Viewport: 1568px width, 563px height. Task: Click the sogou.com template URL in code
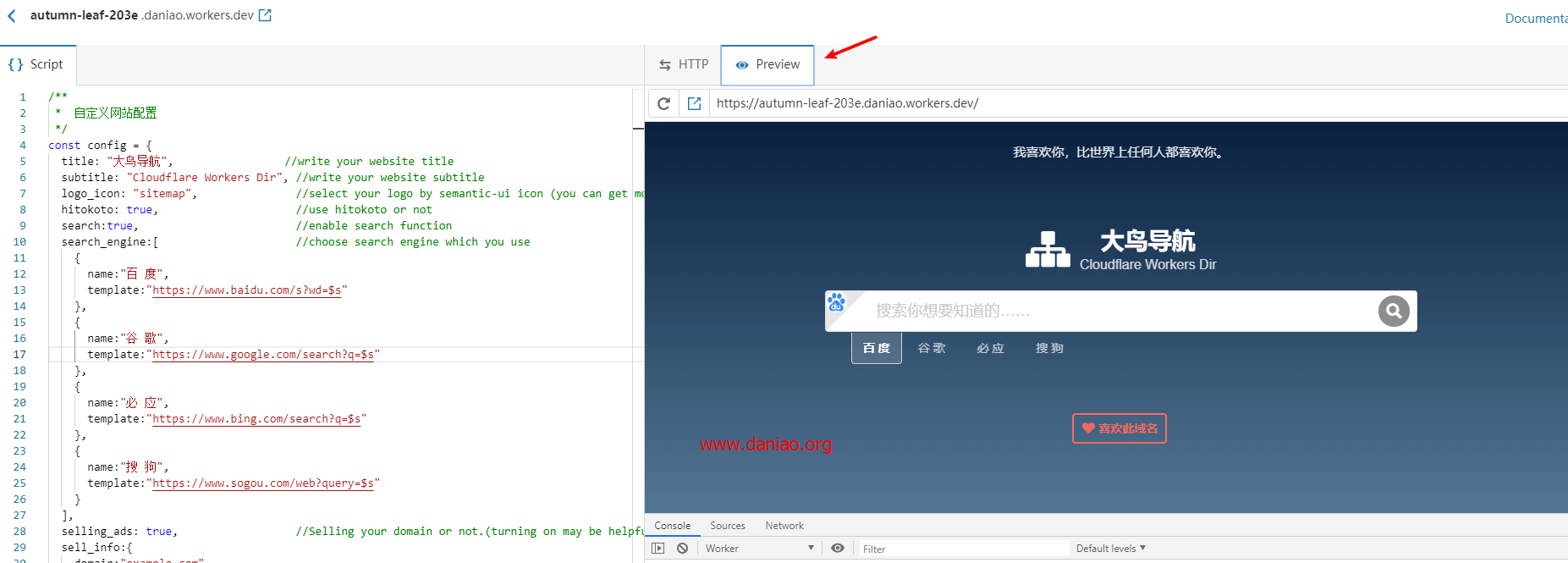point(263,483)
